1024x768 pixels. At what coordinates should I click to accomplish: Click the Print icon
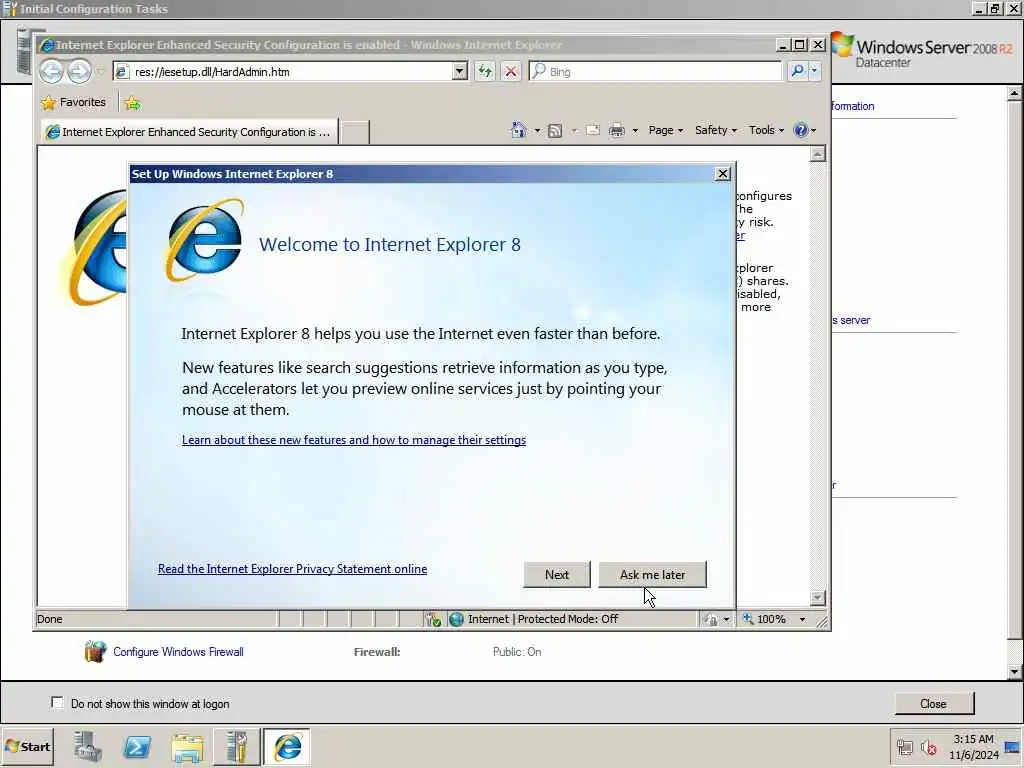(616, 130)
